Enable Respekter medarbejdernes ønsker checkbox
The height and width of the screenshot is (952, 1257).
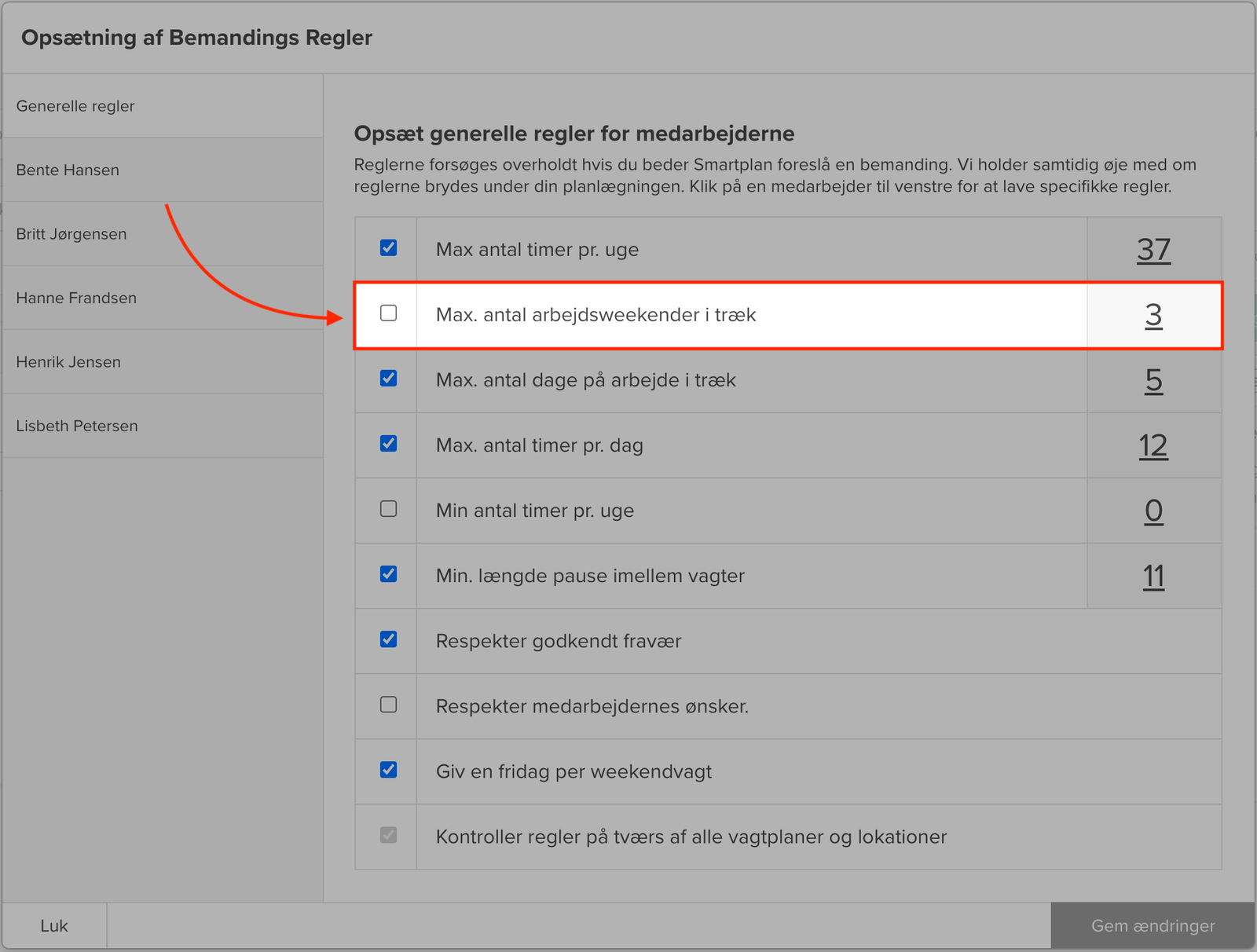(388, 705)
